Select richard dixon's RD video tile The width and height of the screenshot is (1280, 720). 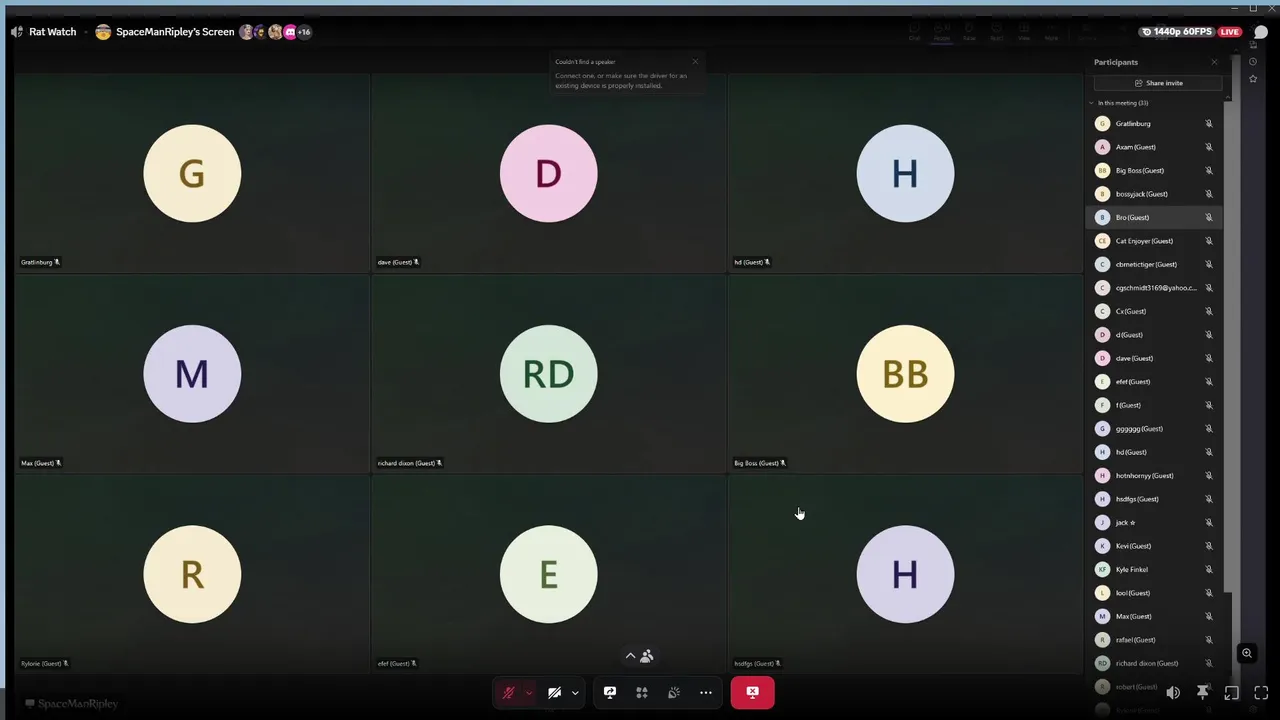[x=548, y=374]
